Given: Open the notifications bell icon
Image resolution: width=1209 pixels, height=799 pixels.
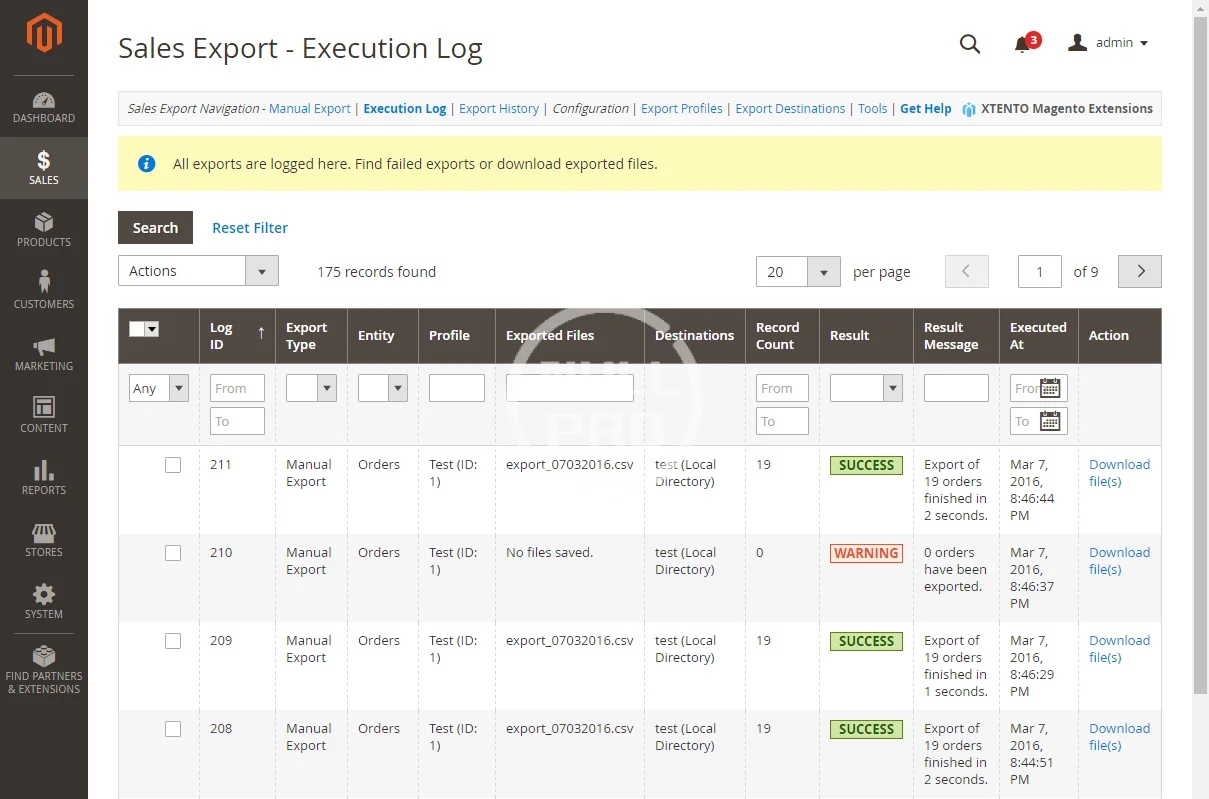Looking at the screenshot, I should [1022, 44].
